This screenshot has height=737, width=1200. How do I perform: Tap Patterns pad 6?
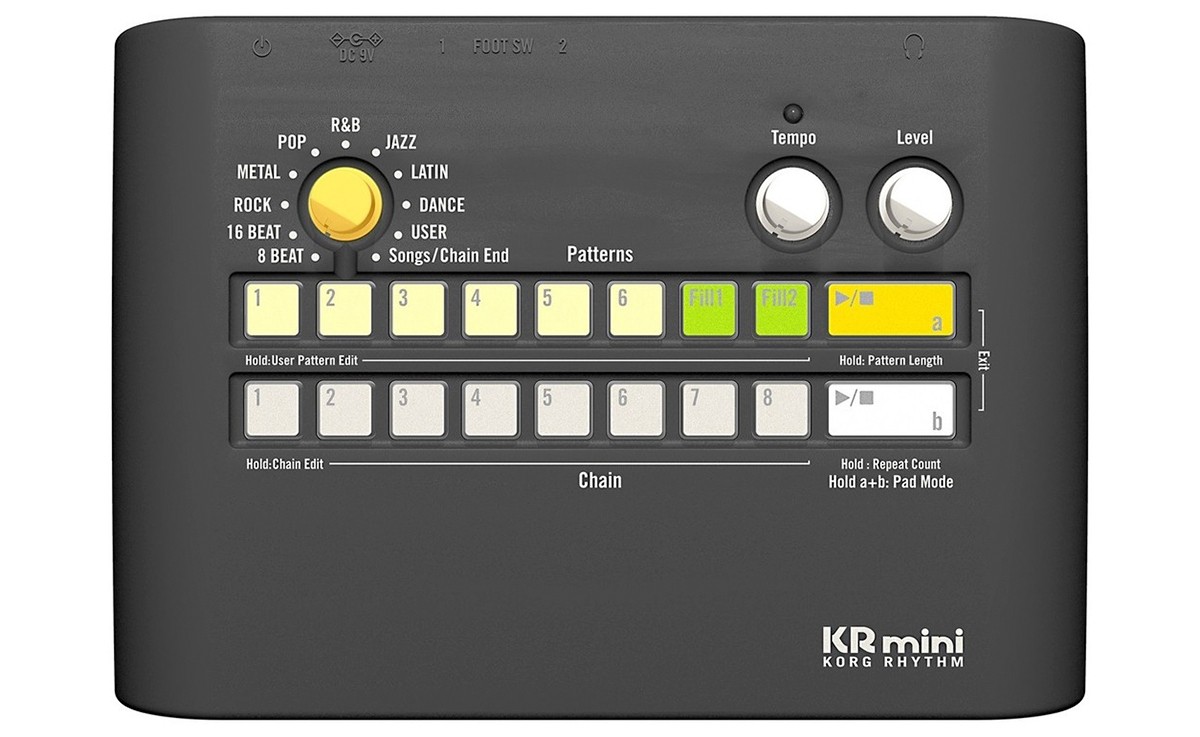click(637, 310)
